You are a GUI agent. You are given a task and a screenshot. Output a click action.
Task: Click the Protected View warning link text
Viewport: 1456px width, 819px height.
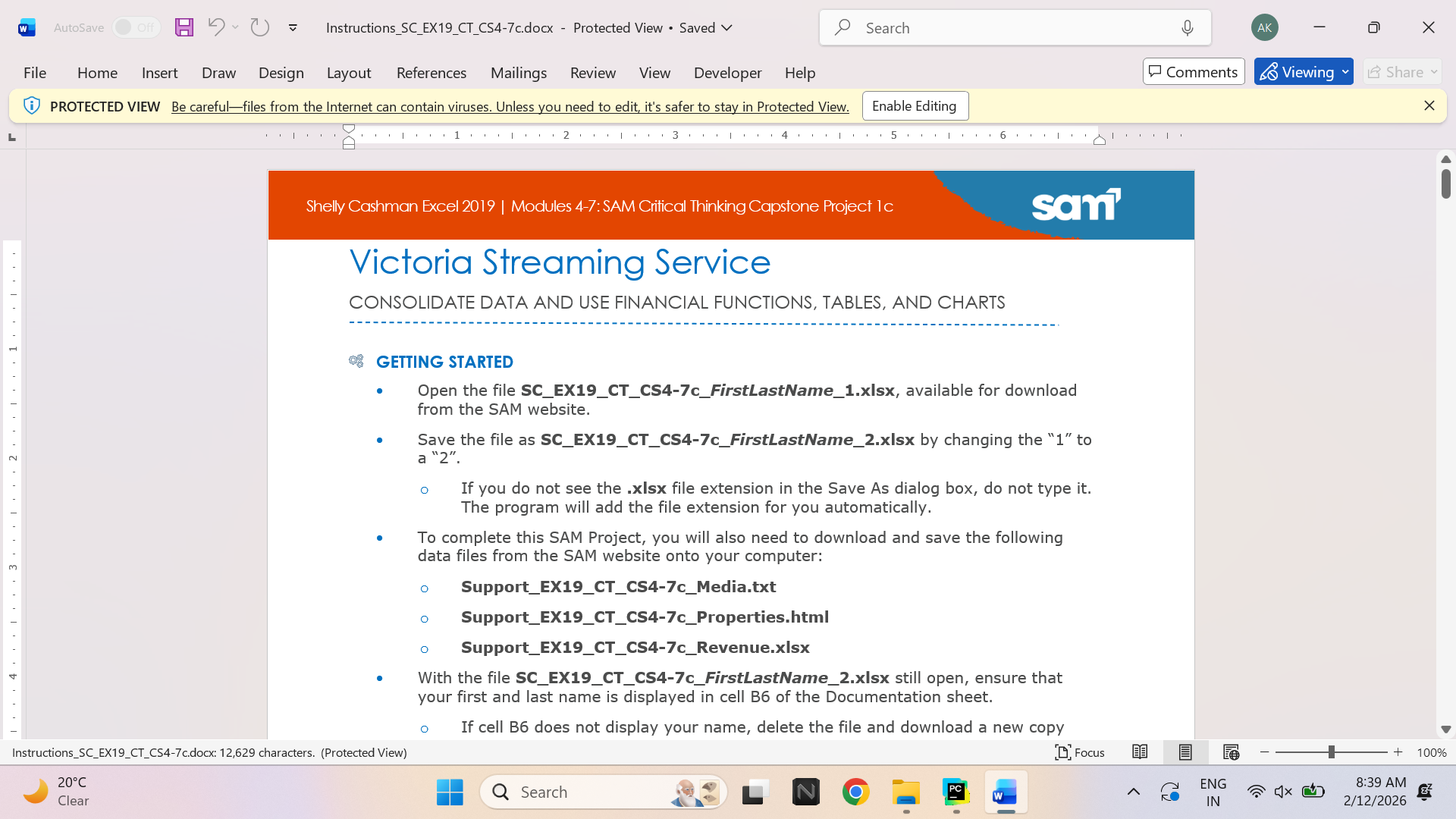click(x=510, y=107)
